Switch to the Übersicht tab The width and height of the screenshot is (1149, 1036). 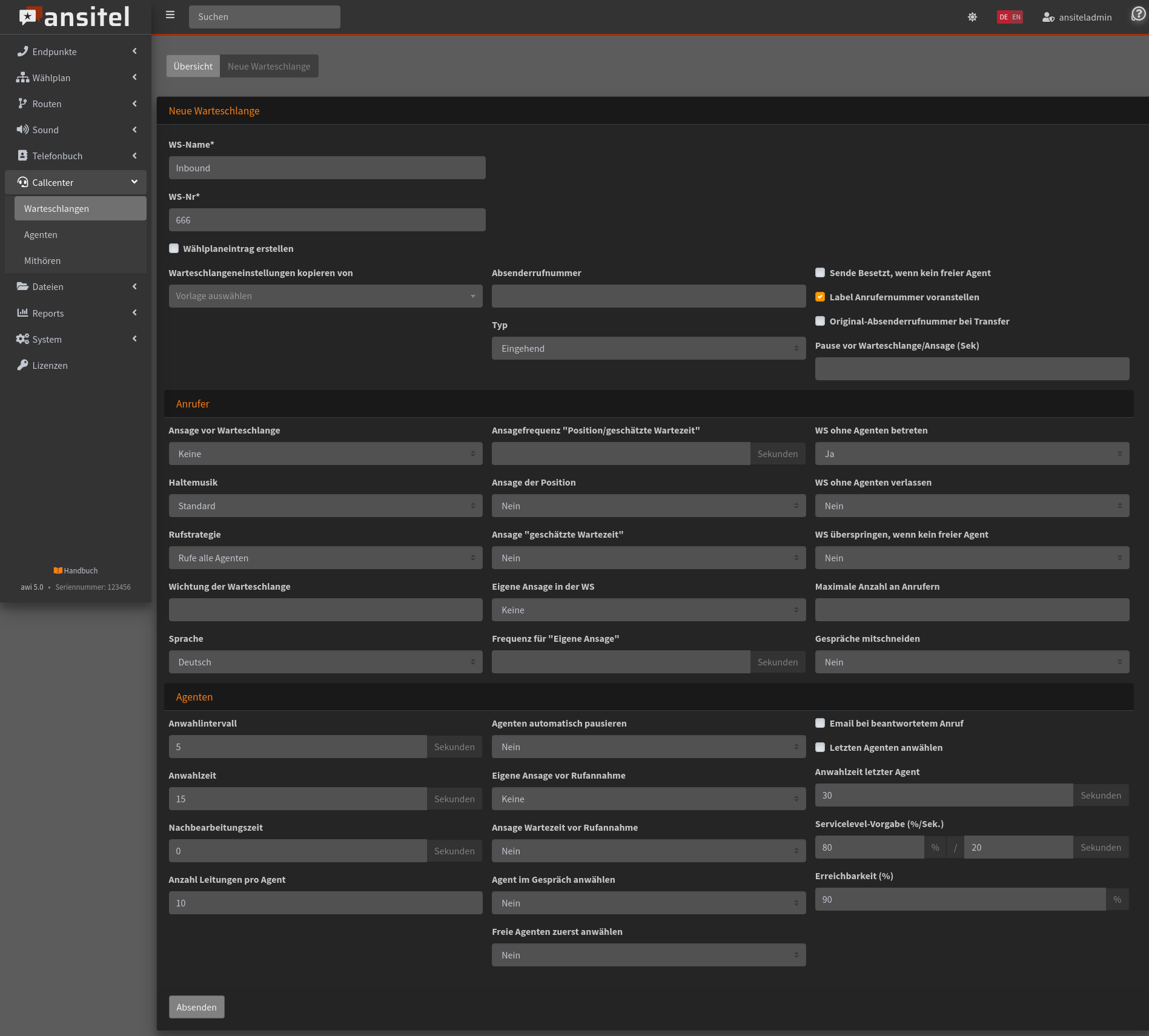(x=193, y=66)
